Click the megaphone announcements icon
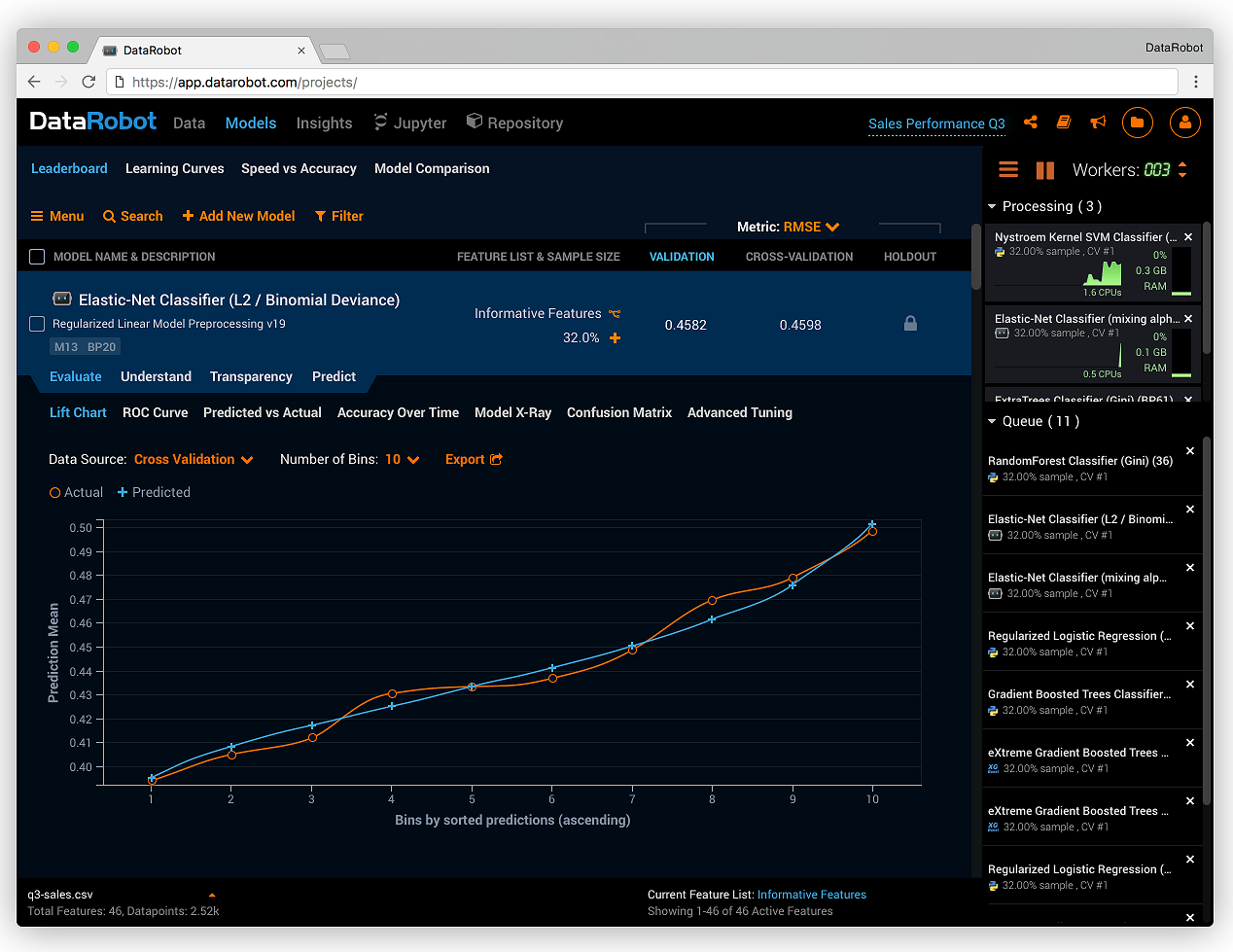The width and height of the screenshot is (1233, 952). coord(1098,123)
